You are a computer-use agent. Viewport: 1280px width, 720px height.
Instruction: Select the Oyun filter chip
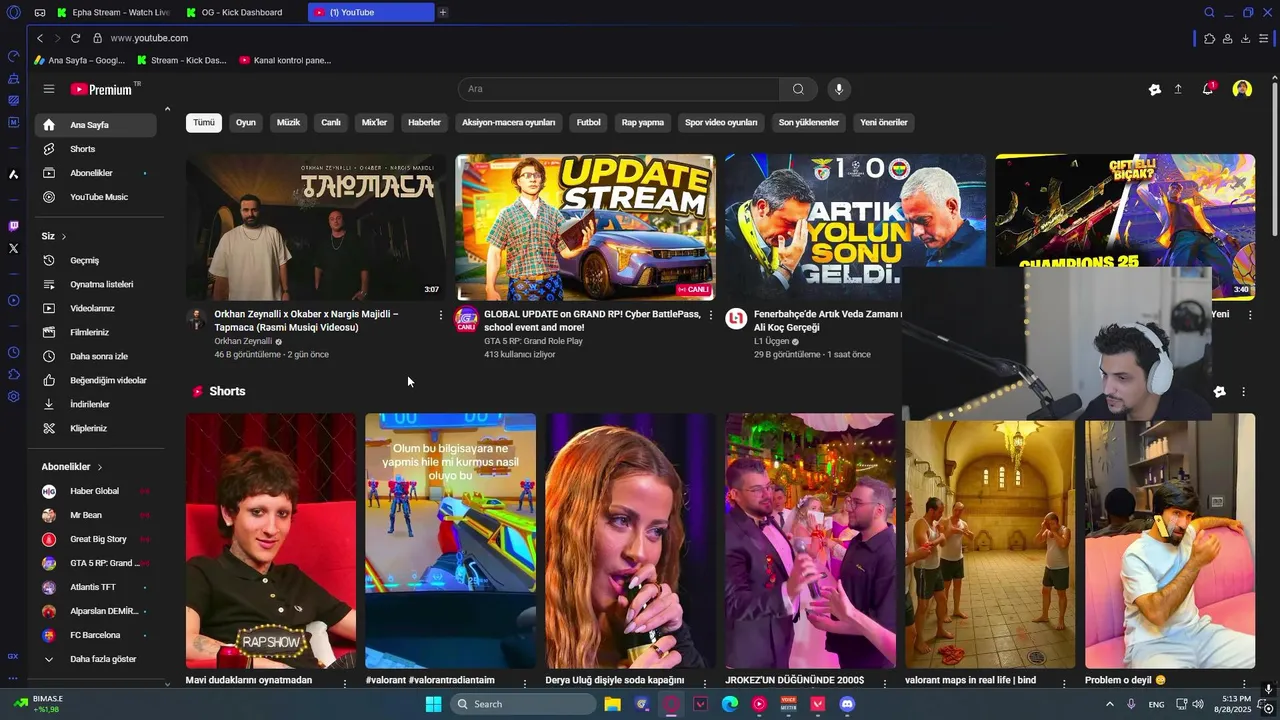(x=246, y=122)
